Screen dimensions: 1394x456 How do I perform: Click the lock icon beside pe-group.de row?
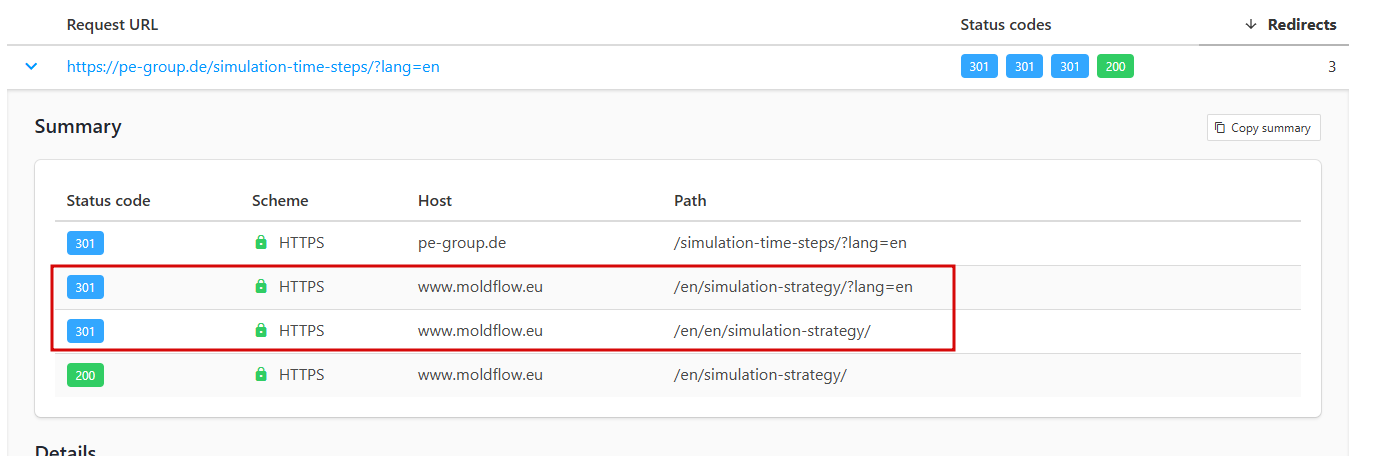(261, 243)
